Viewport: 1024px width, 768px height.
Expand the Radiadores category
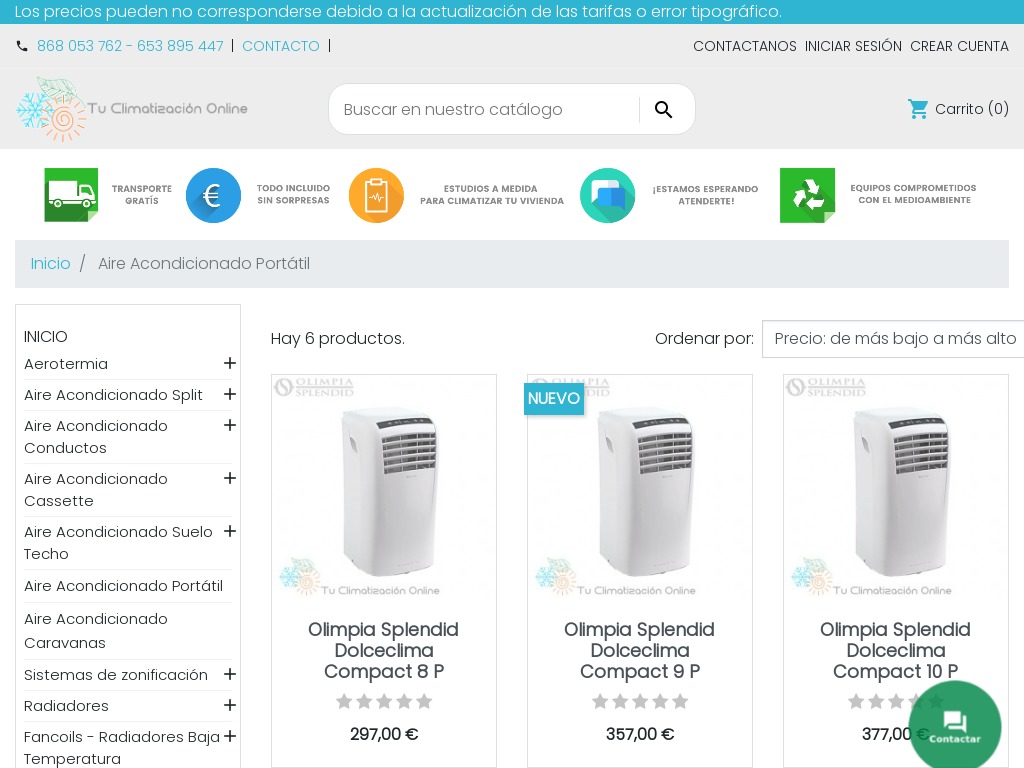tap(230, 705)
